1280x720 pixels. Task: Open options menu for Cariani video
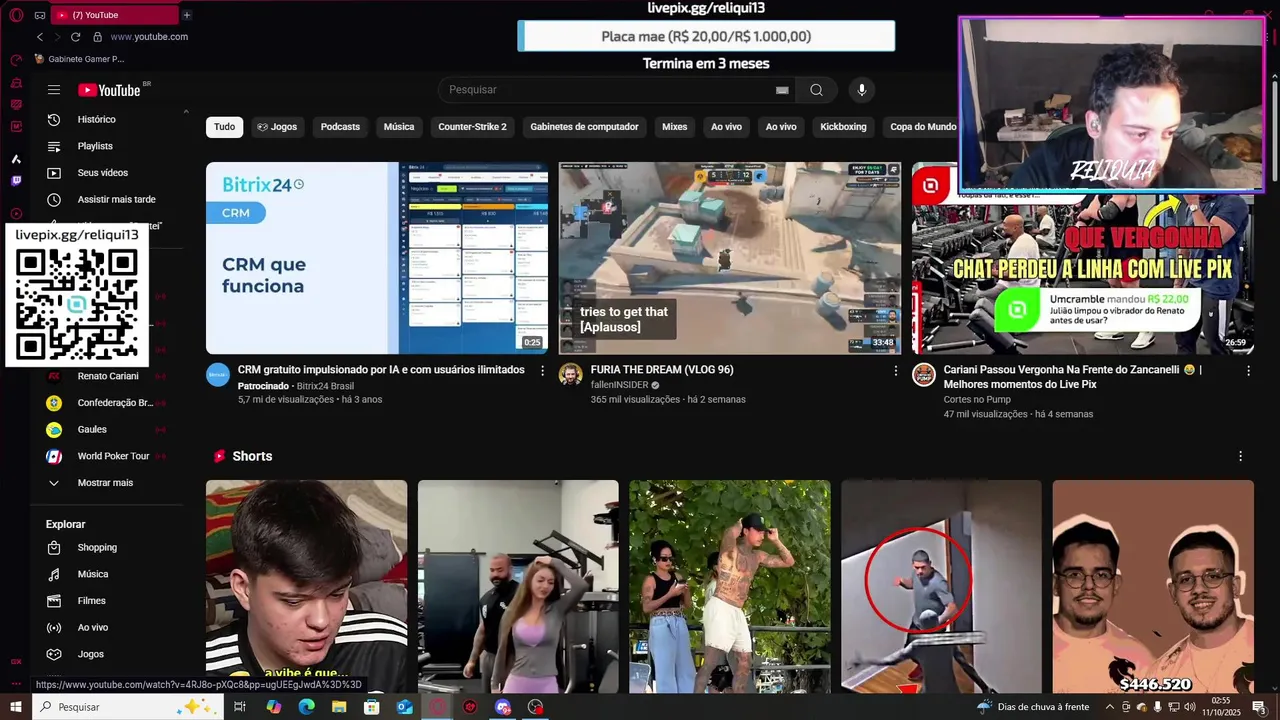point(1248,371)
